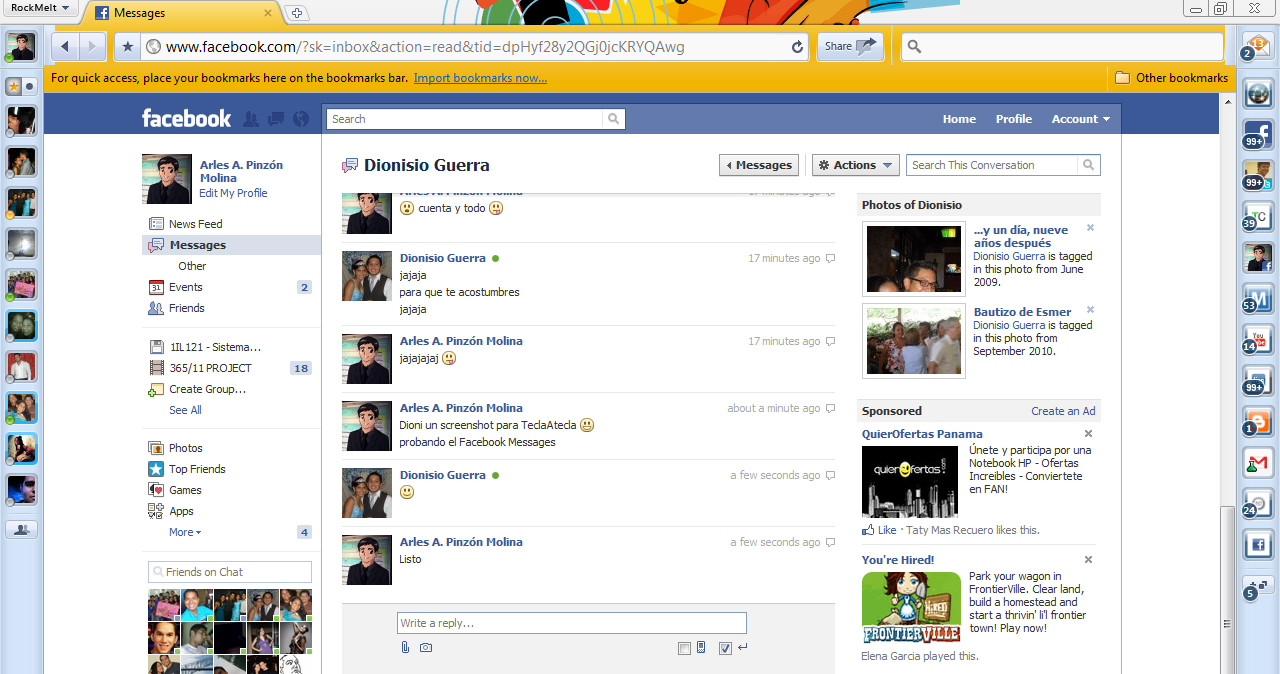Open Gmail app in RockMelt right edge
Viewport: 1280px width, 674px height.
pos(1258,463)
